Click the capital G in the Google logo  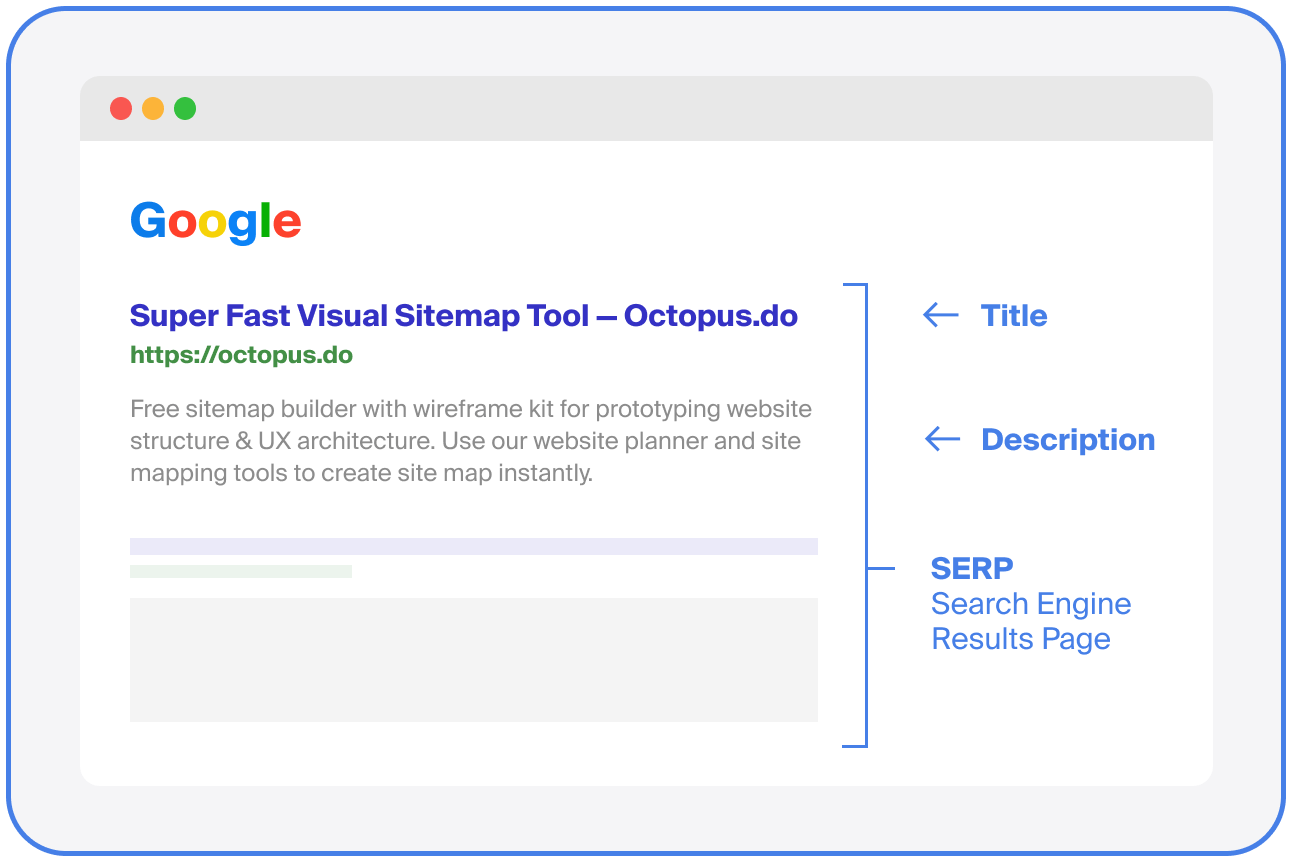pyautogui.click(x=147, y=219)
